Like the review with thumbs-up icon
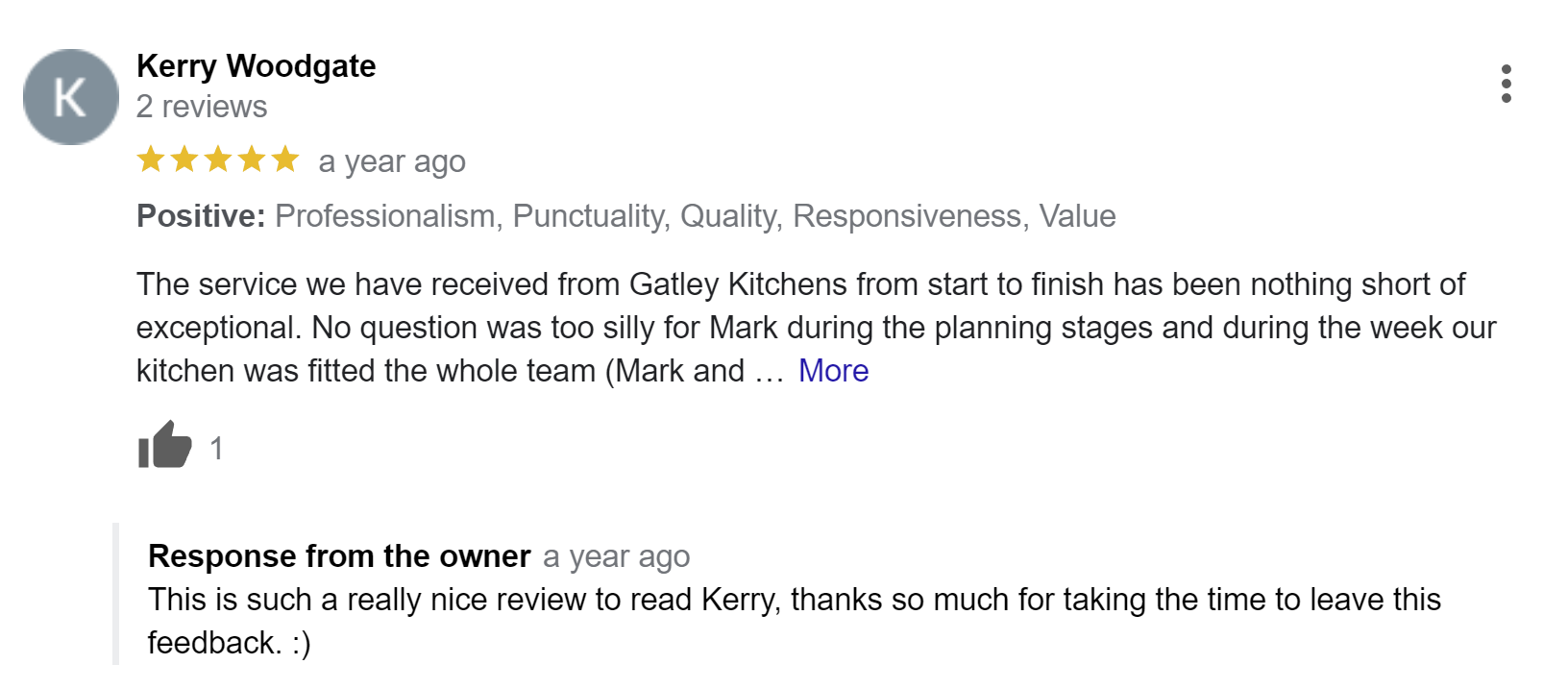Screen dimensions: 1568x689 165,446
